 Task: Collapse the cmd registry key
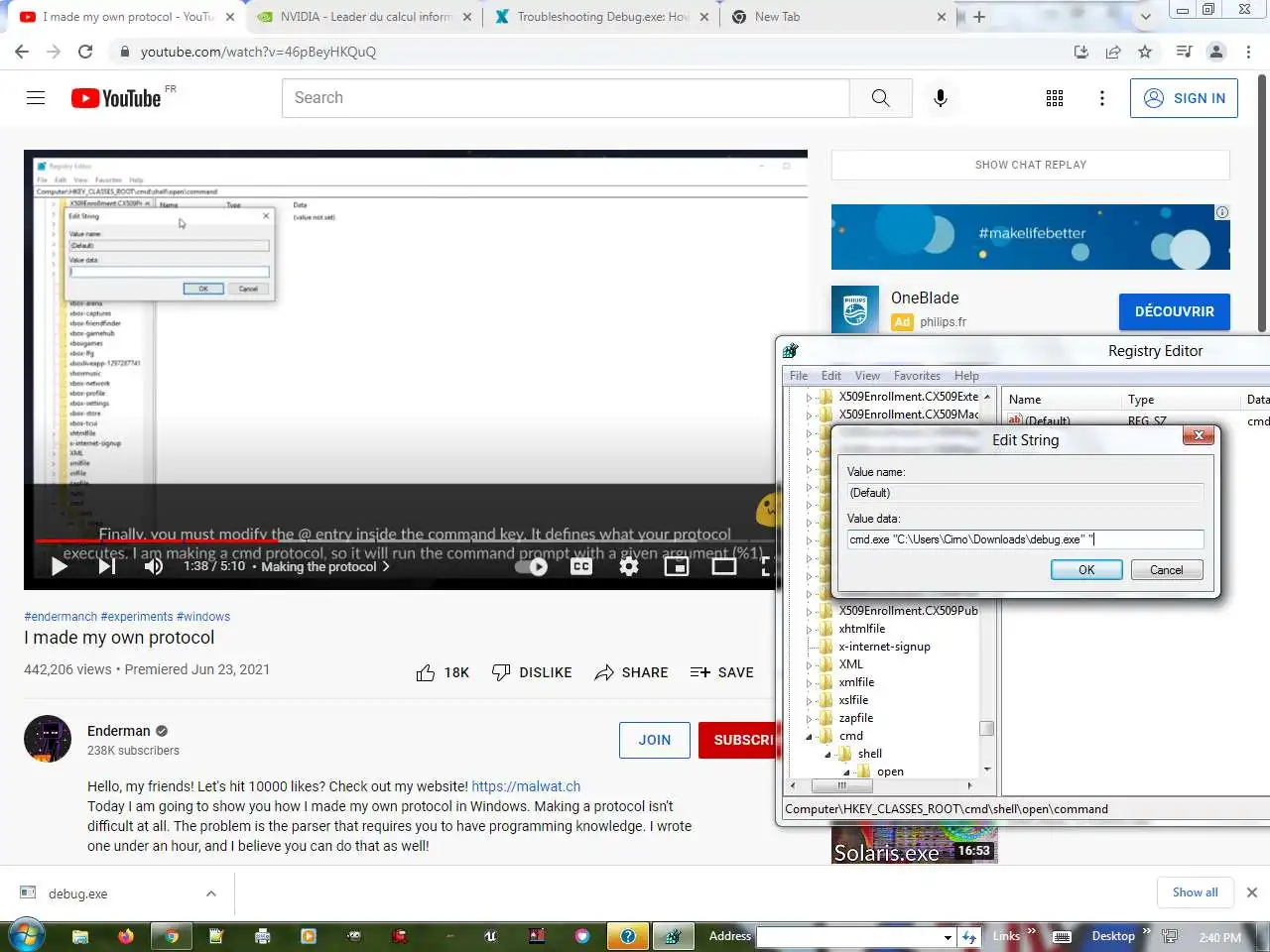(x=809, y=736)
